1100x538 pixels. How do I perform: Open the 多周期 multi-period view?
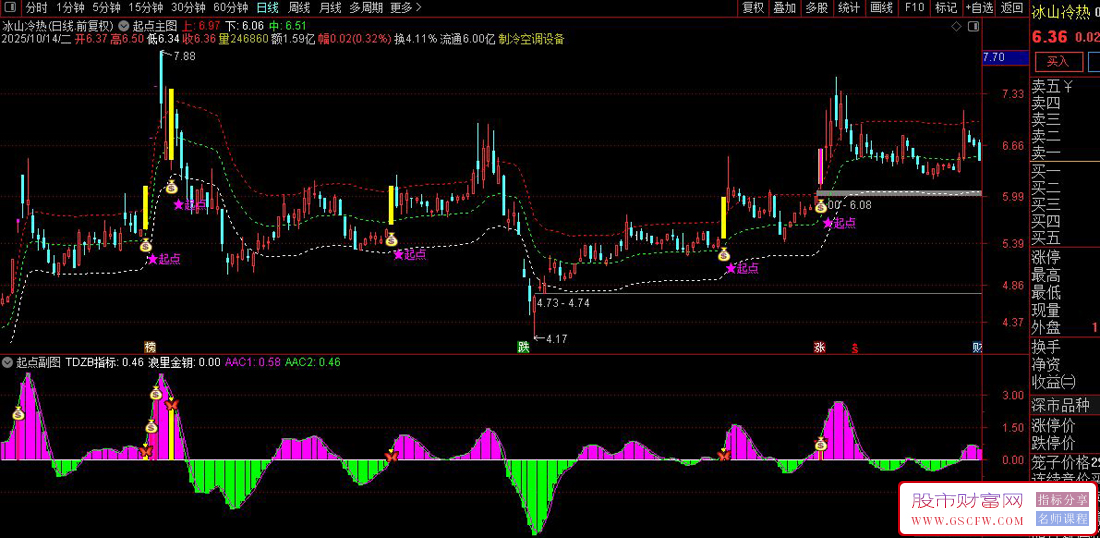click(366, 8)
